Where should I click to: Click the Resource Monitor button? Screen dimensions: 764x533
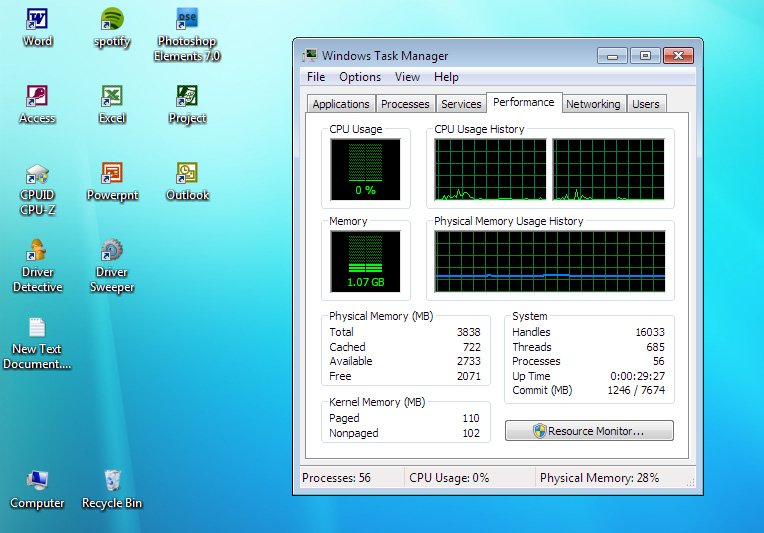[589, 431]
